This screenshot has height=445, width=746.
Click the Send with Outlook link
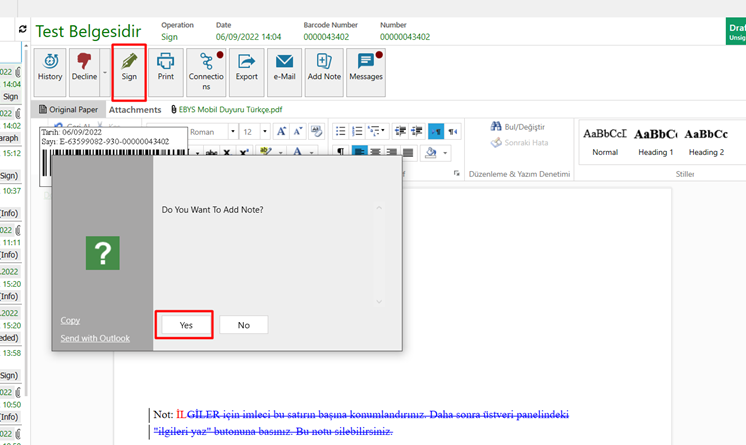(x=95, y=338)
